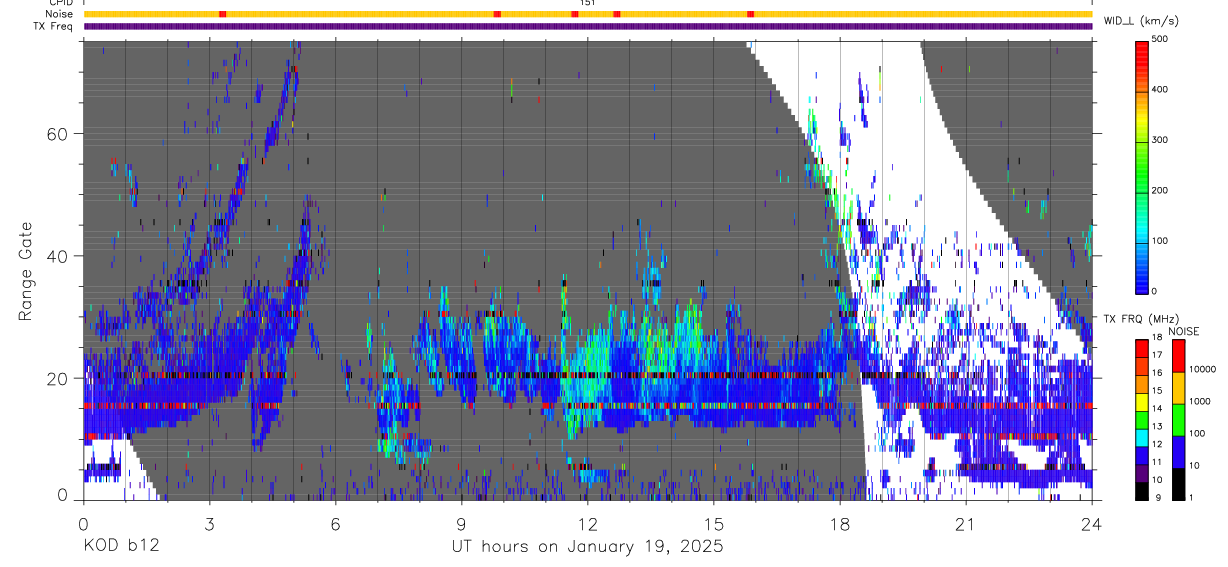
Task: Click the 14 value on TX FRQ legend
Action: pyautogui.click(x=1158, y=409)
